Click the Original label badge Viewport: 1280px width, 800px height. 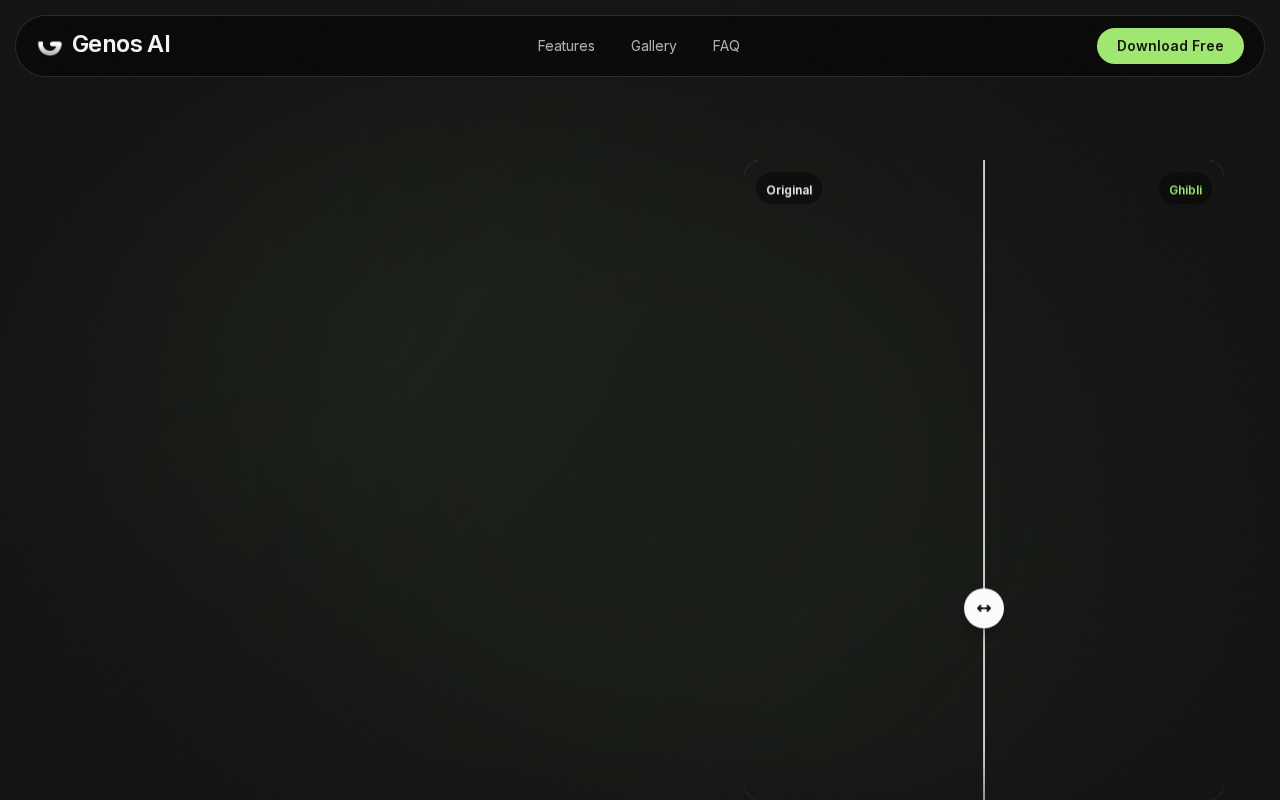tap(789, 189)
